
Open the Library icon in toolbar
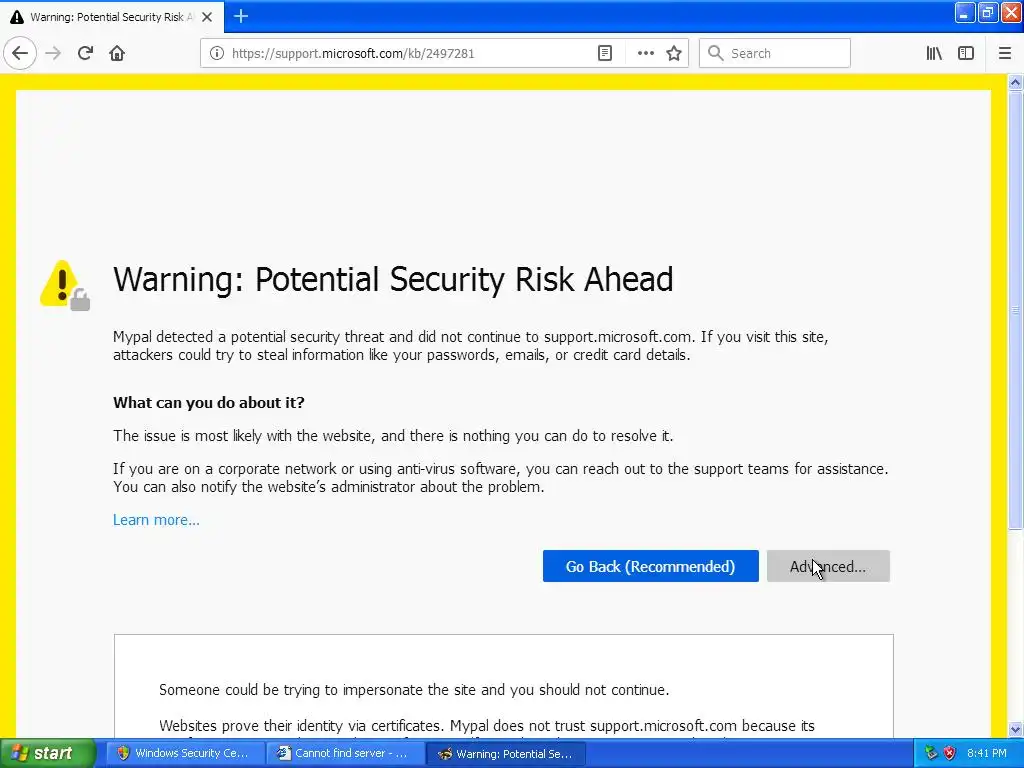click(934, 54)
